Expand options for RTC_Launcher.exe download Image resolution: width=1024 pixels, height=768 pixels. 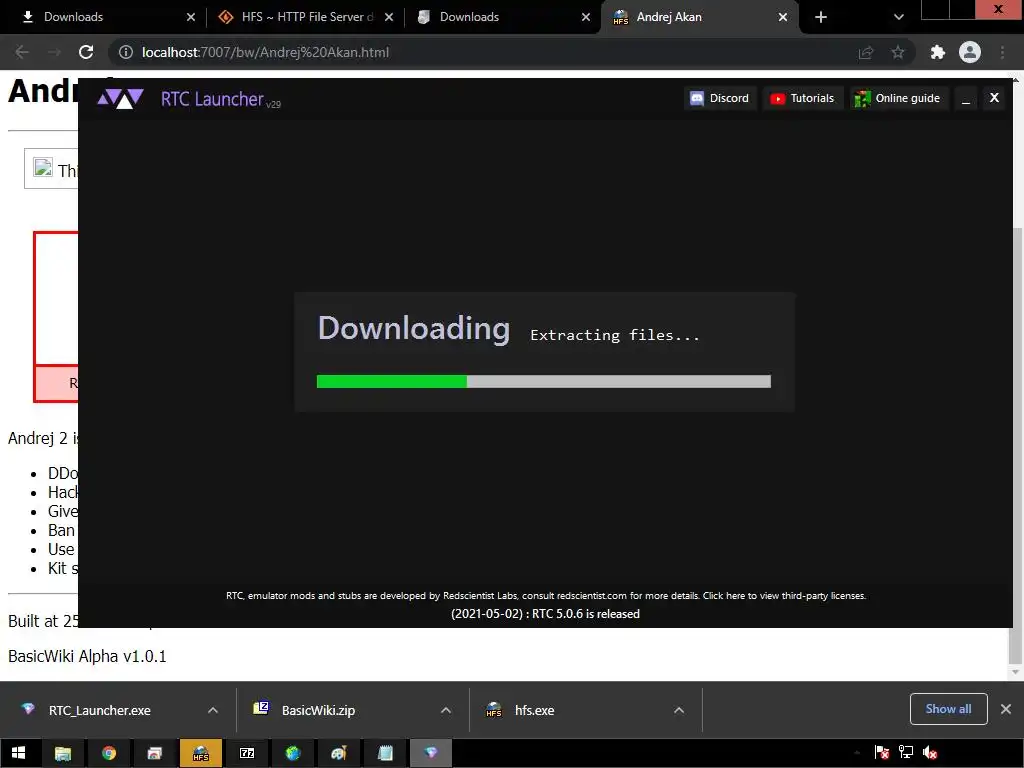(x=213, y=710)
